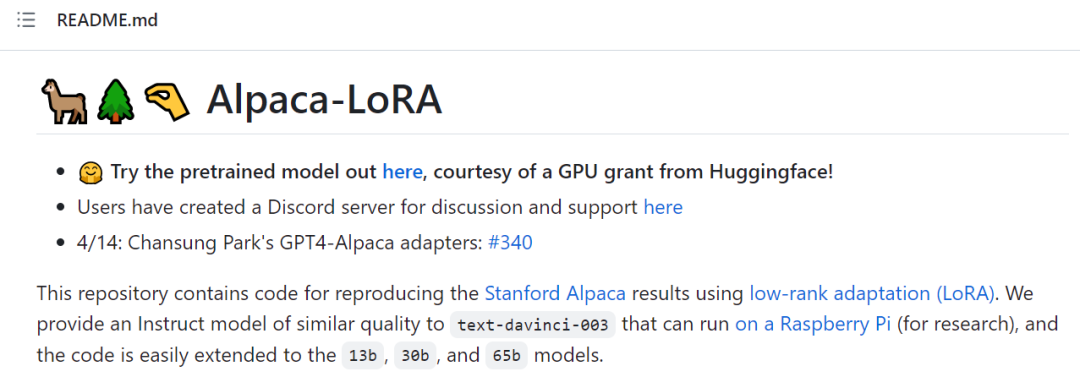Click the pinching hand emoji in the heading

[x=166, y=101]
